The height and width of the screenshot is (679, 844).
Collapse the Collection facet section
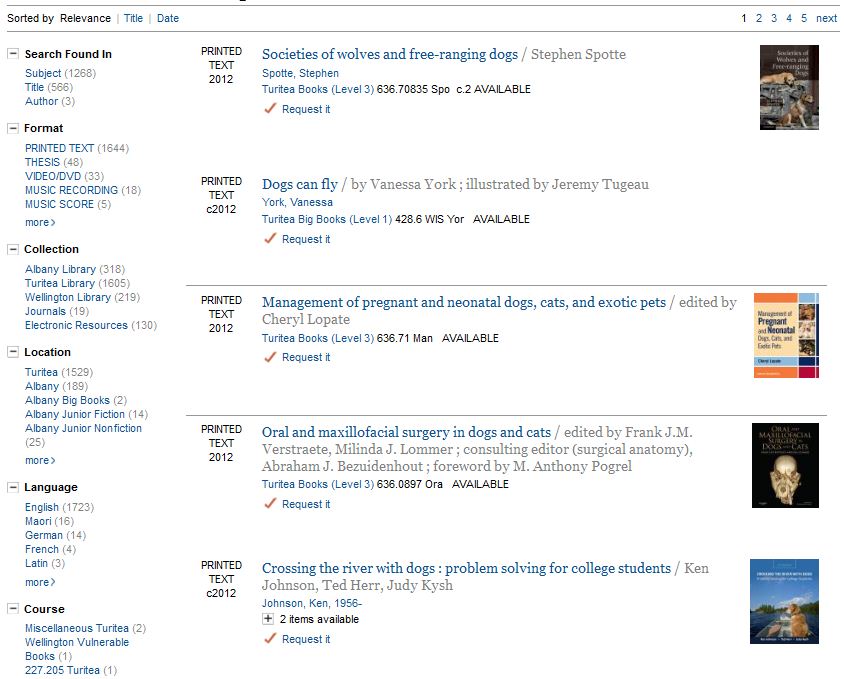(13, 249)
